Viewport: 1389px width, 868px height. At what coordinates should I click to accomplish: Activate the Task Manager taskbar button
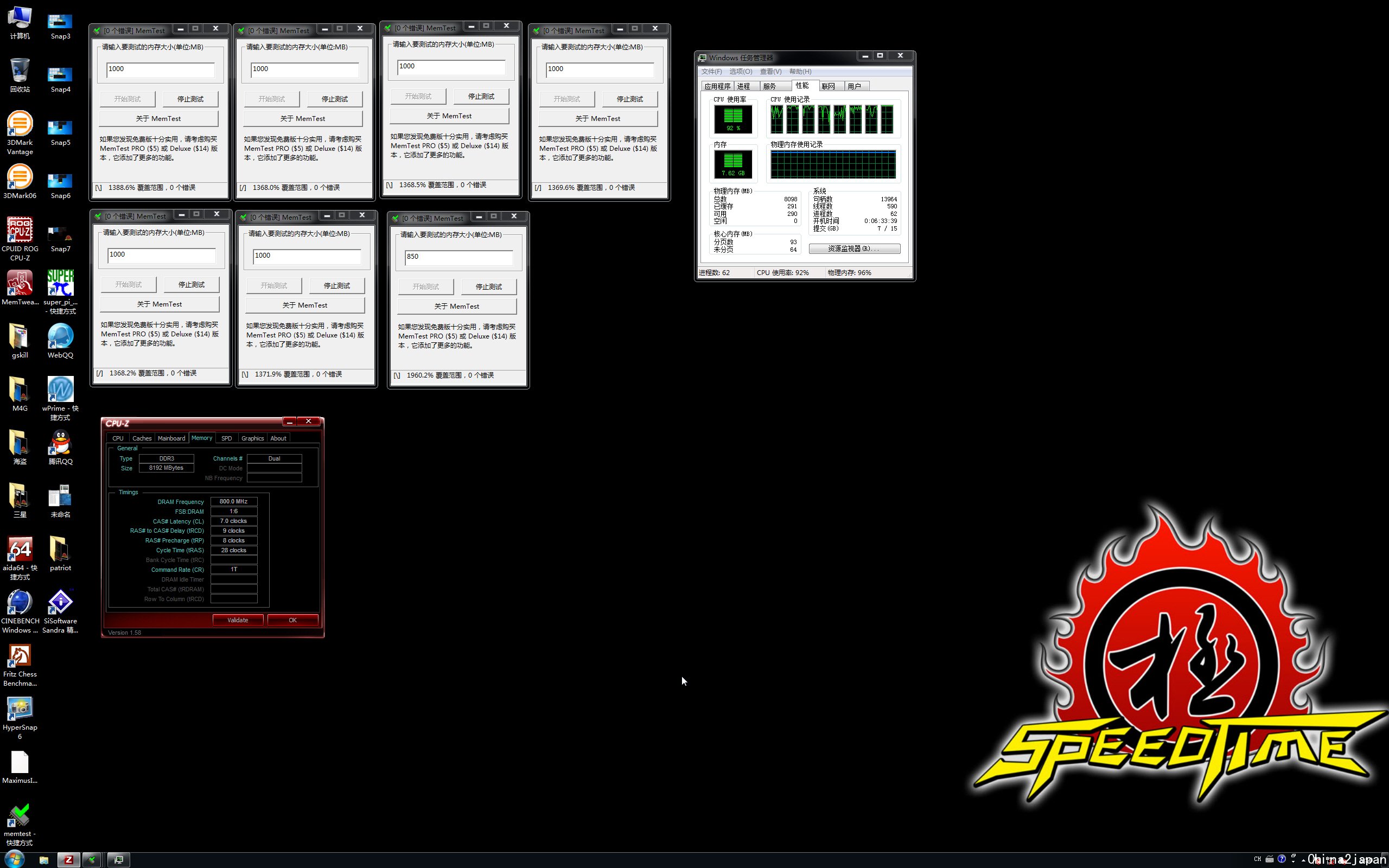pyautogui.click(x=119, y=859)
